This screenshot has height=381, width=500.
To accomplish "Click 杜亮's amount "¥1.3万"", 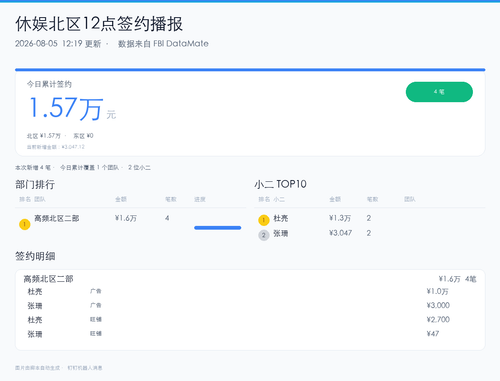I will point(340,218).
